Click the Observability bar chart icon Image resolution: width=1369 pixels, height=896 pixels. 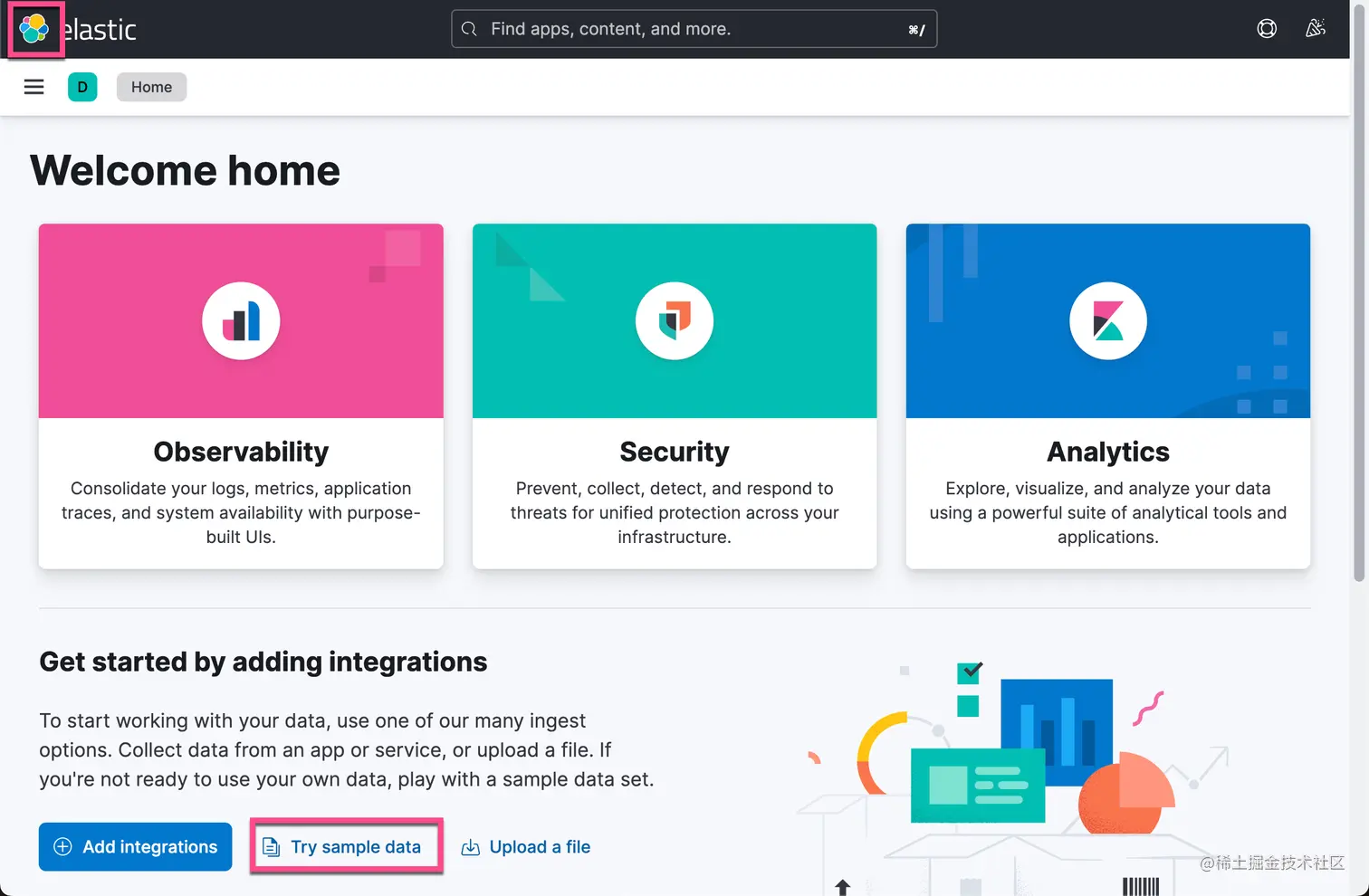coord(241,321)
